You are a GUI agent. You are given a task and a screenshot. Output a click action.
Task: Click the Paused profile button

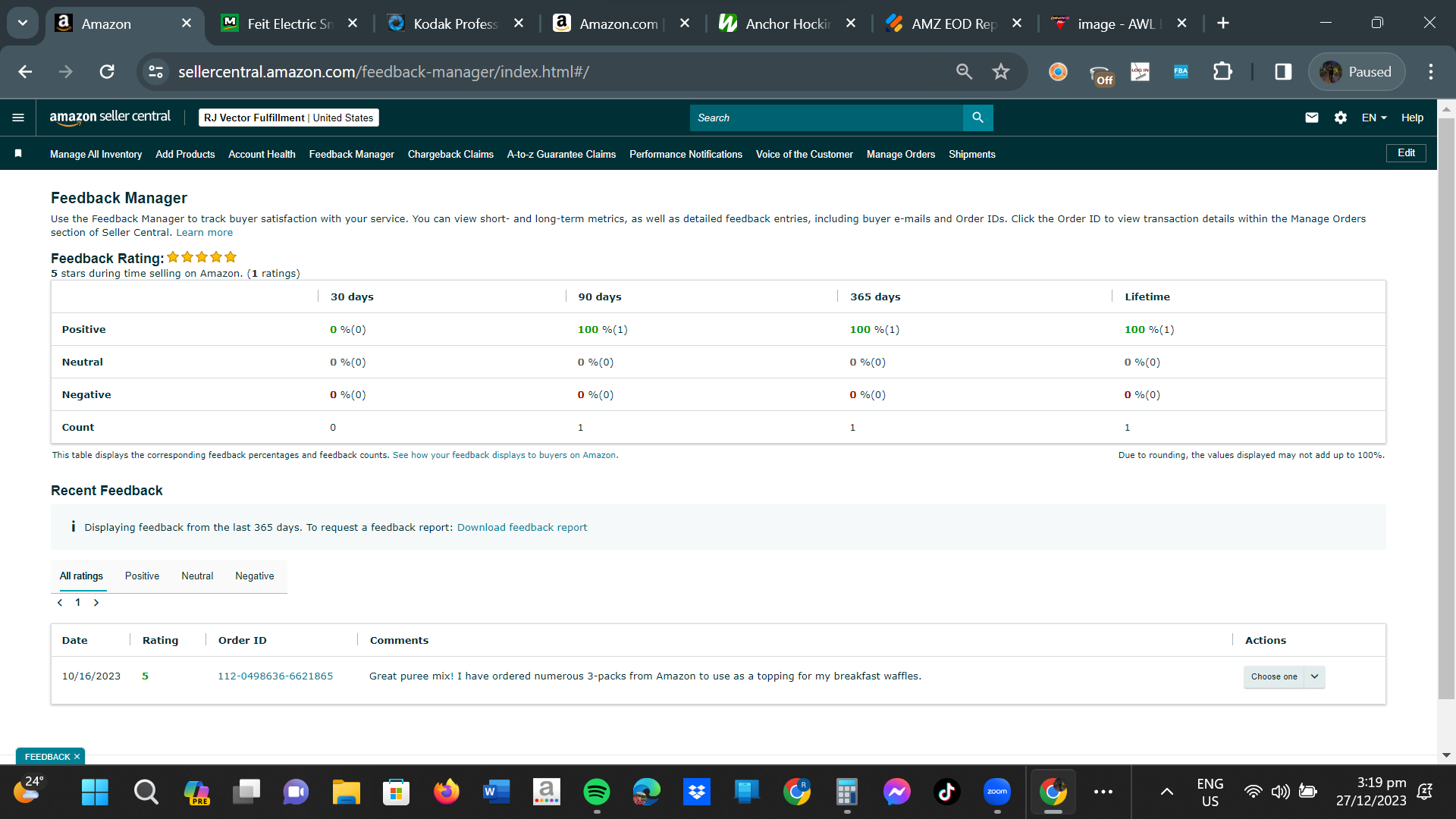click(x=1357, y=71)
